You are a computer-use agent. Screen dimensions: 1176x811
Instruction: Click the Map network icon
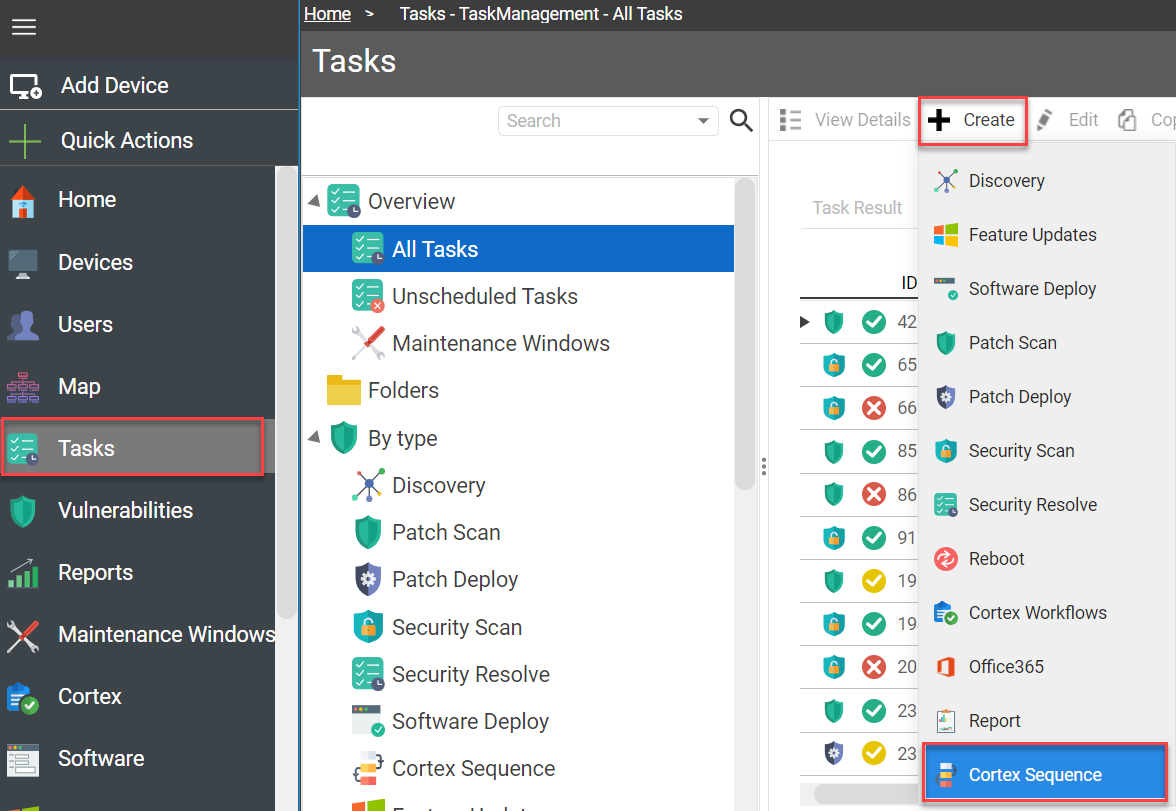click(x=23, y=387)
